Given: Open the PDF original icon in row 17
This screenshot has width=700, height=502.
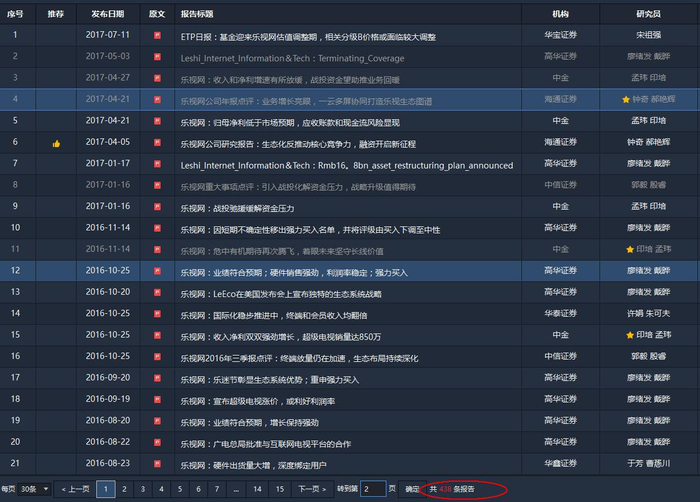Looking at the screenshot, I should coord(157,378).
